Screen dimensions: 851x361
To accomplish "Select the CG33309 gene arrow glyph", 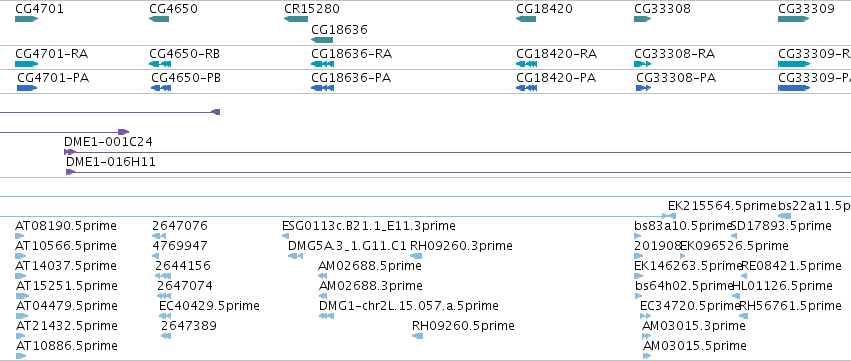I will (793, 19).
